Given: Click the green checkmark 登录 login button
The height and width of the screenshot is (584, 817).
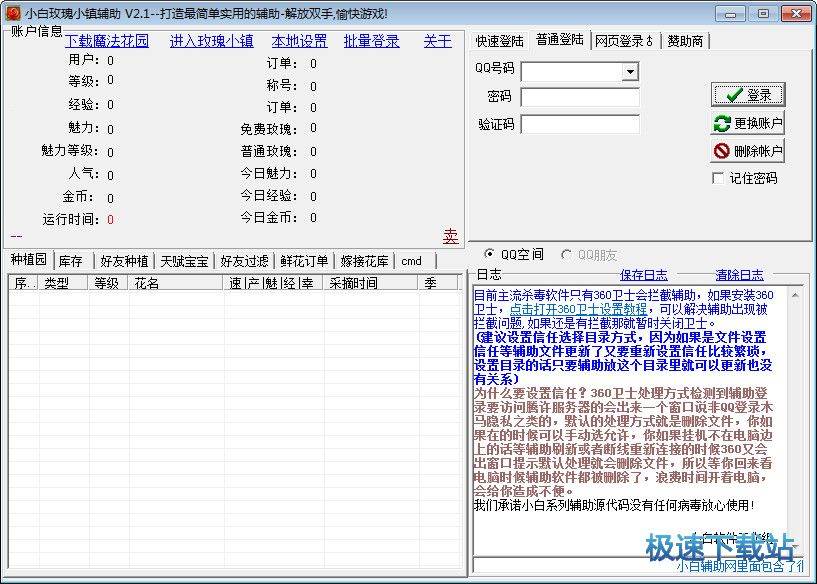Looking at the screenshot, I should click(x=747, y=95).
